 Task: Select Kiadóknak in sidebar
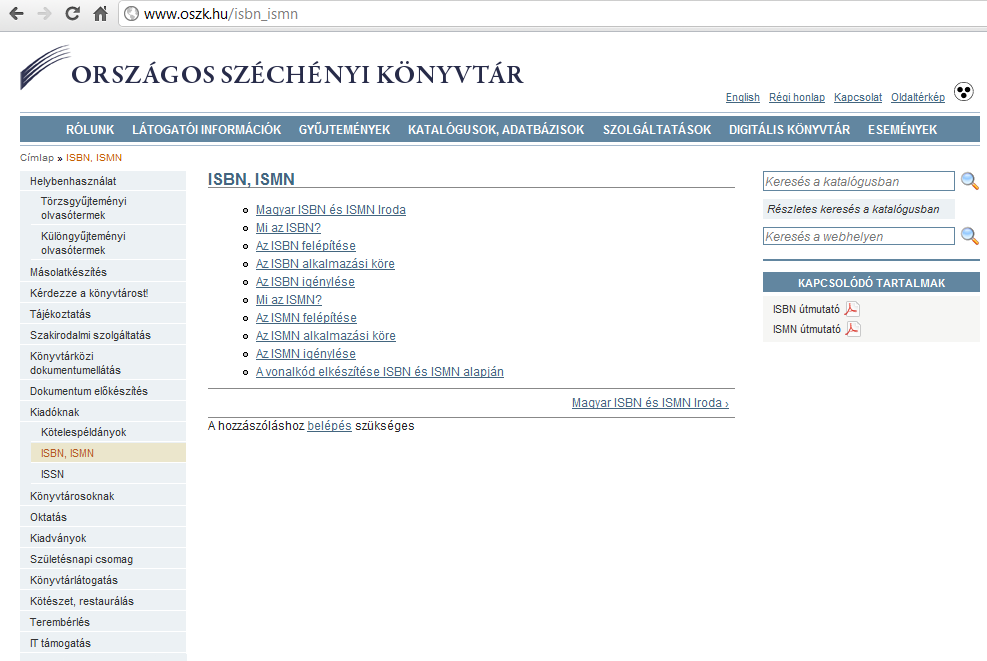pos(103,412)
